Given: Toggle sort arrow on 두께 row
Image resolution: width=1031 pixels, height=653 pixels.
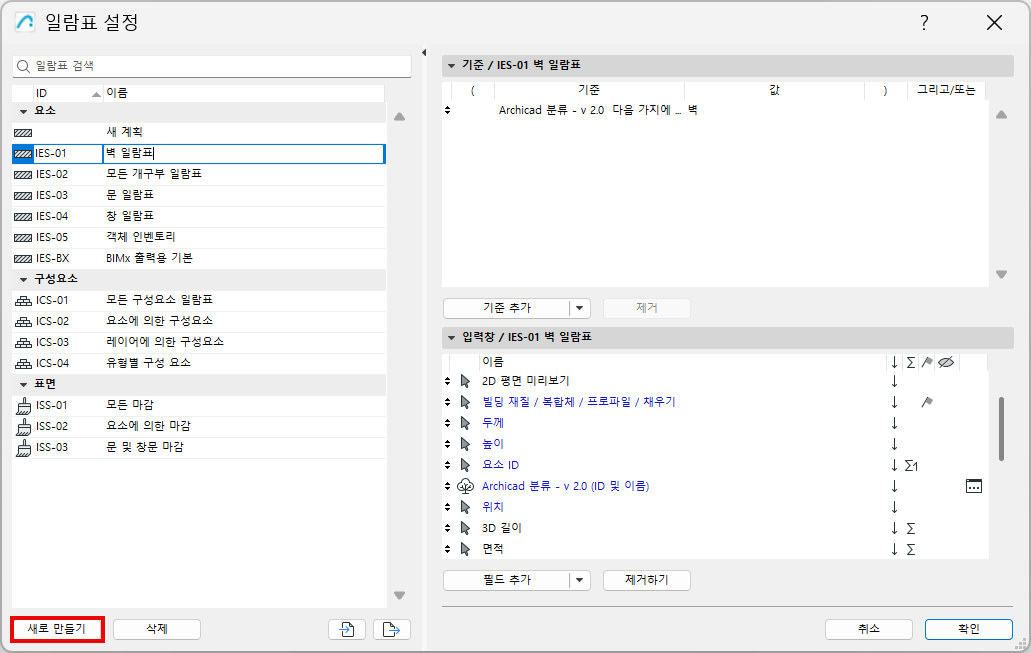Looking at the screenshot, I should tap(894, 423).
